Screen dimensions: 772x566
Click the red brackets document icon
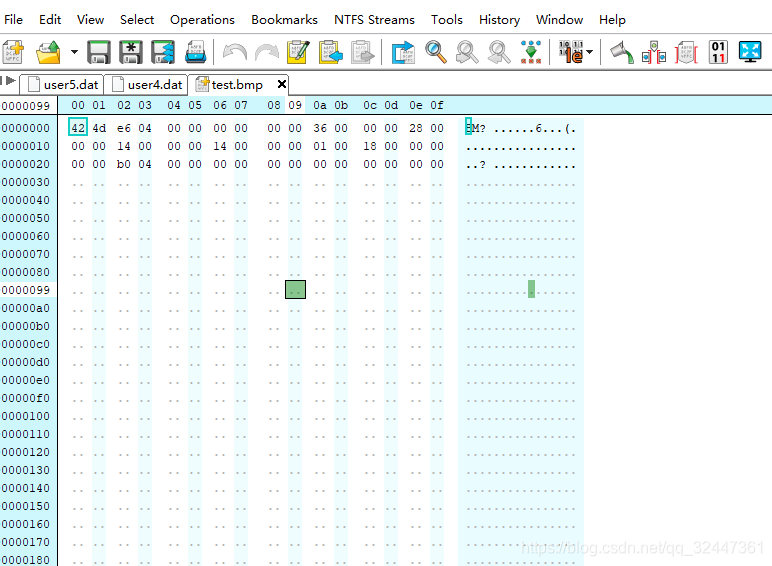tap(686, 52)
